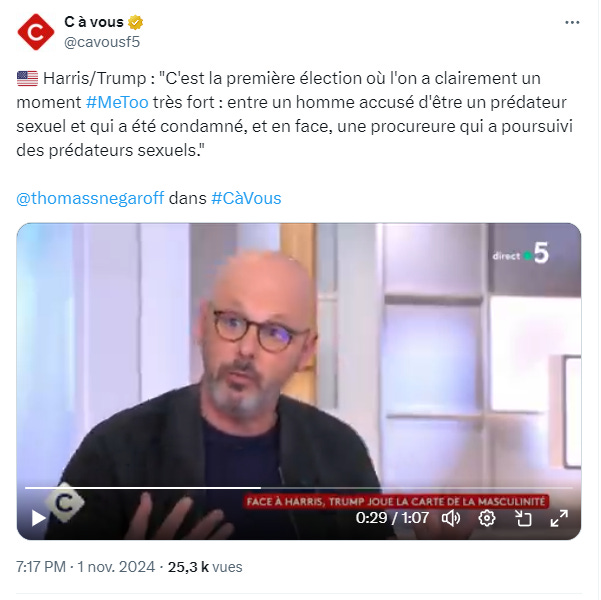Viewport: 601px width, 600px height.
Task: Click the direct 5 channel logo
Action: [521, 254]
